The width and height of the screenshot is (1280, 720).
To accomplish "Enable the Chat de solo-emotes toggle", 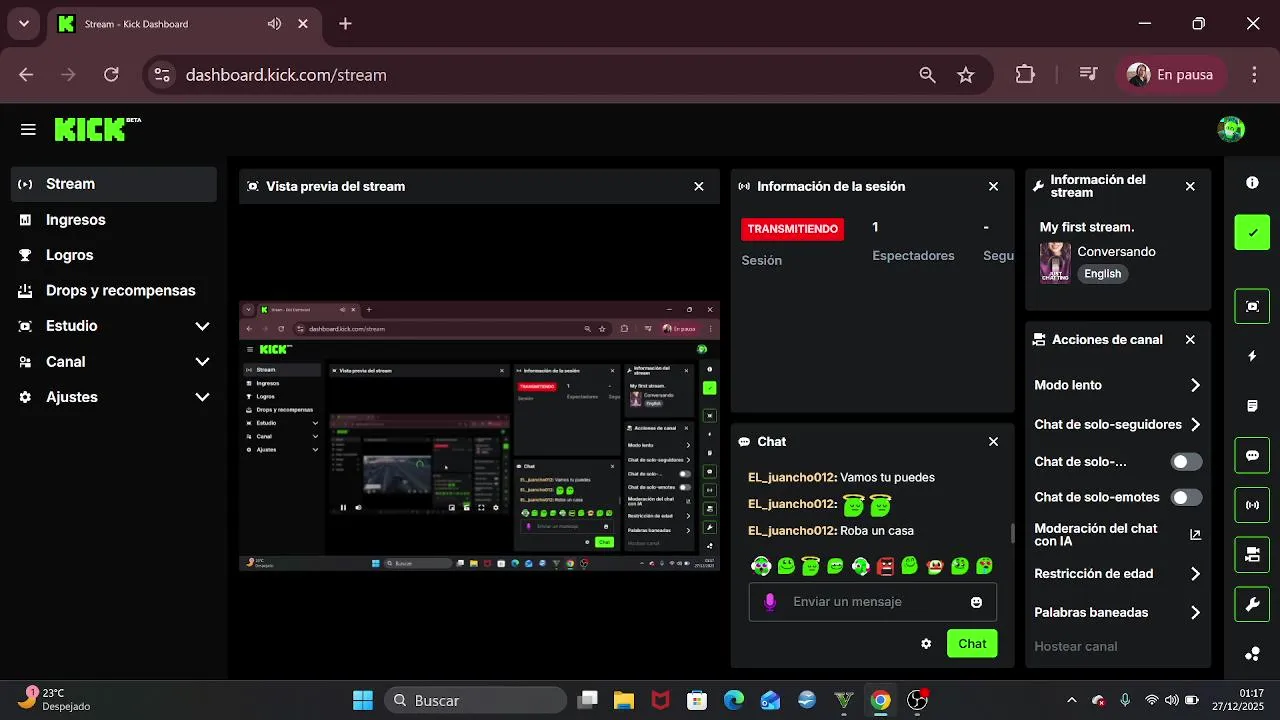I will (1186, 497).
